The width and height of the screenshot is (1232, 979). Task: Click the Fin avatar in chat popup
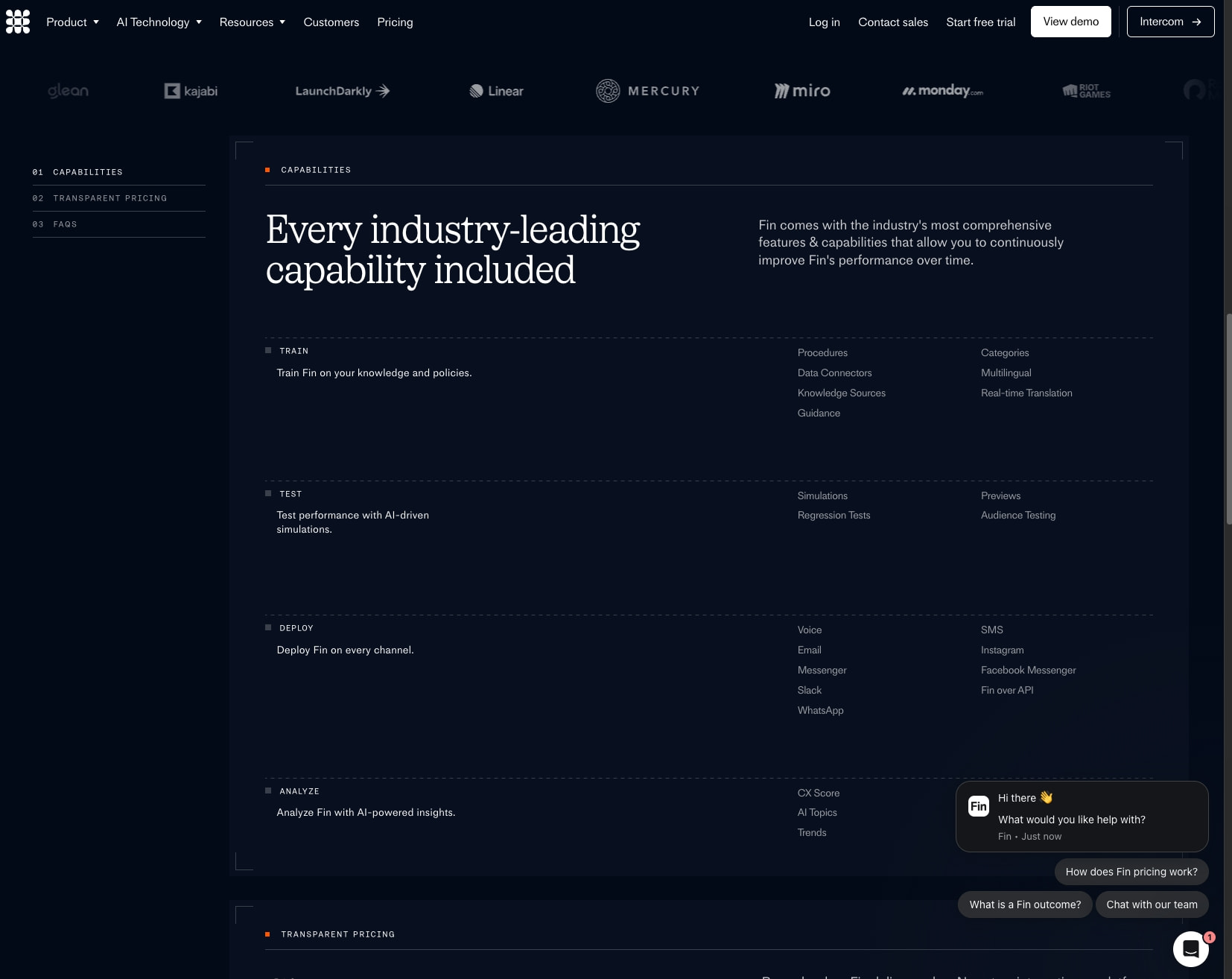(978, 806)
